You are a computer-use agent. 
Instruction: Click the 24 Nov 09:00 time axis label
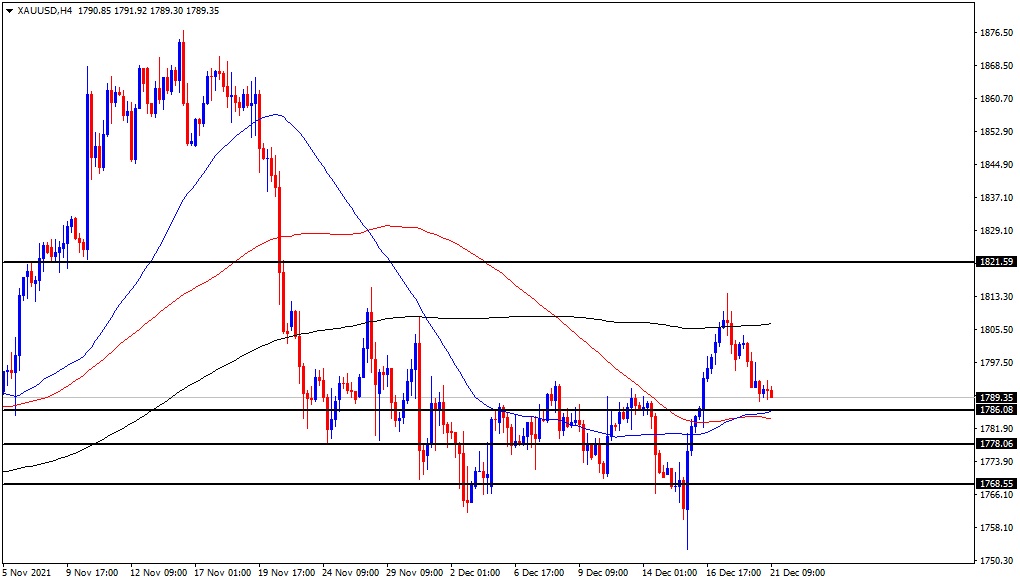(351, 573)
